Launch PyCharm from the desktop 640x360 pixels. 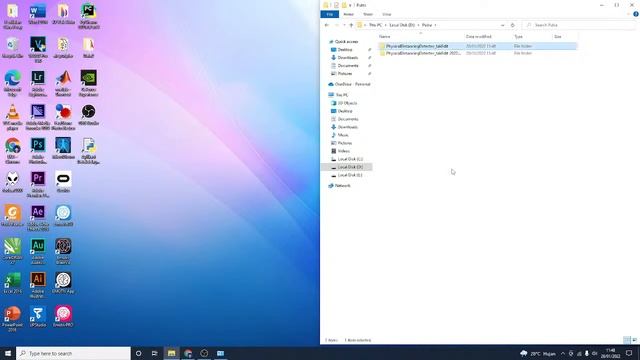[89, 16]
